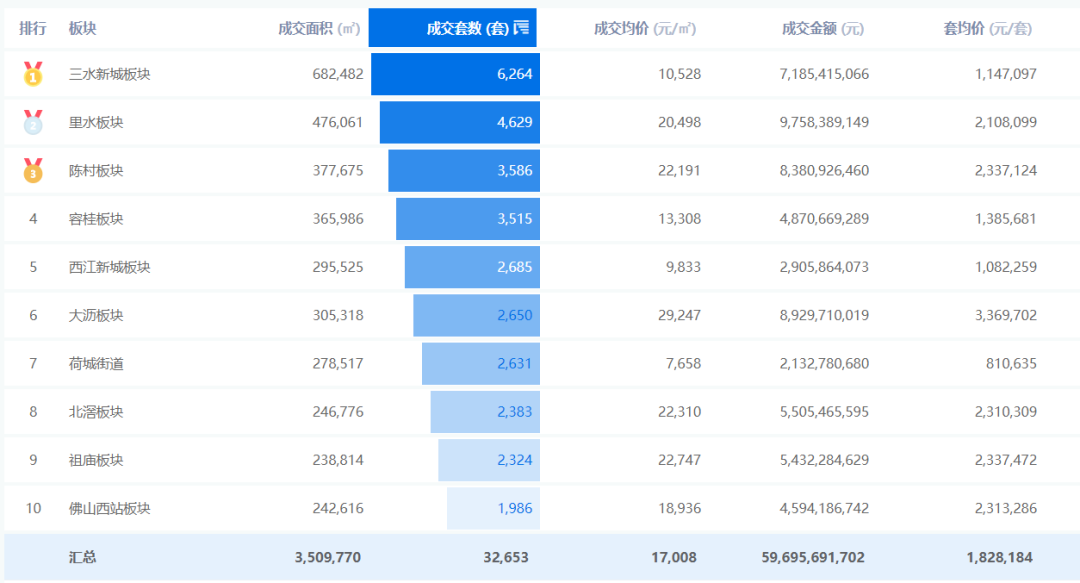Click rank number 10 in 排行 column
This screenshot has height=583, width=1080.
pyautogui.click(x=33, y=509)
